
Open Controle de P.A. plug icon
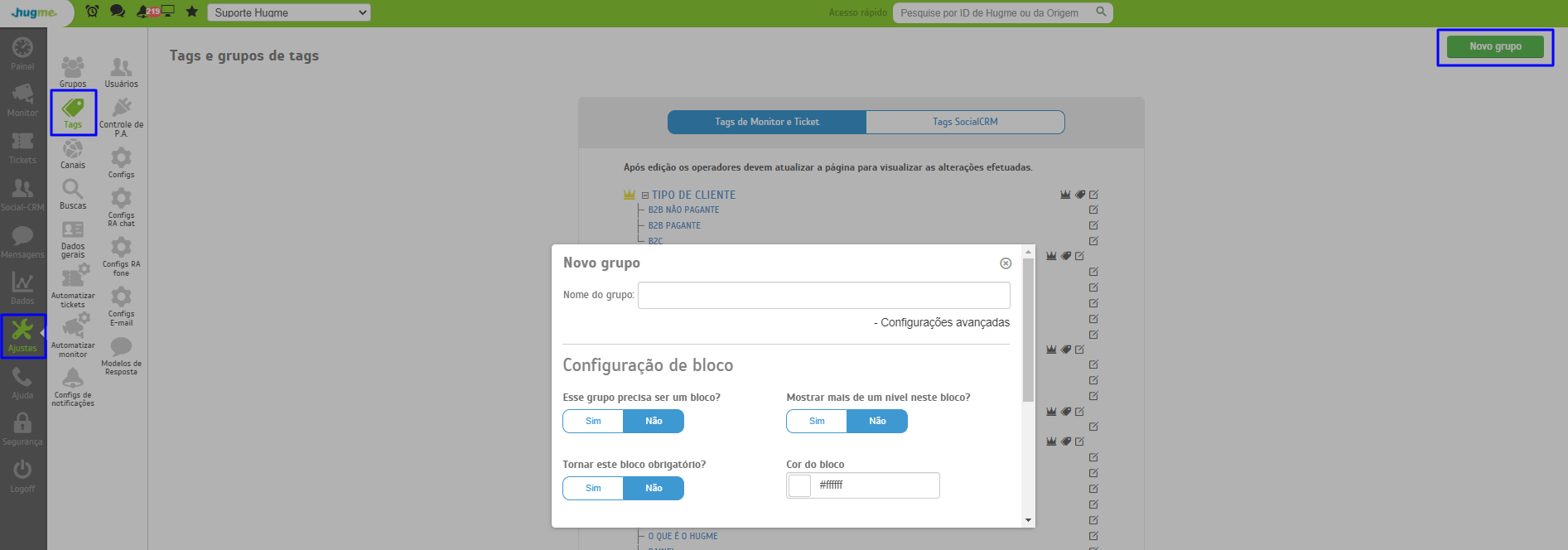pyautogui.click(x=121, y=117)
